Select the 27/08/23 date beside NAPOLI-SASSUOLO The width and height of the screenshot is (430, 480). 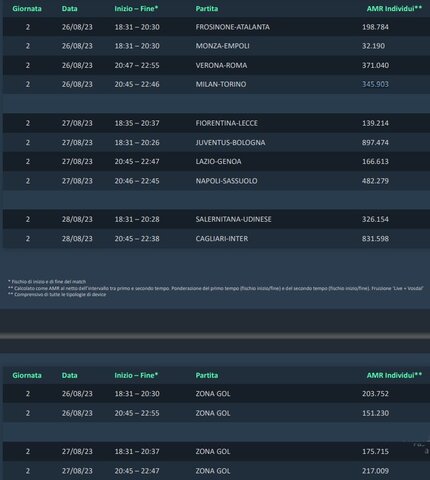[x=77, y=181]
